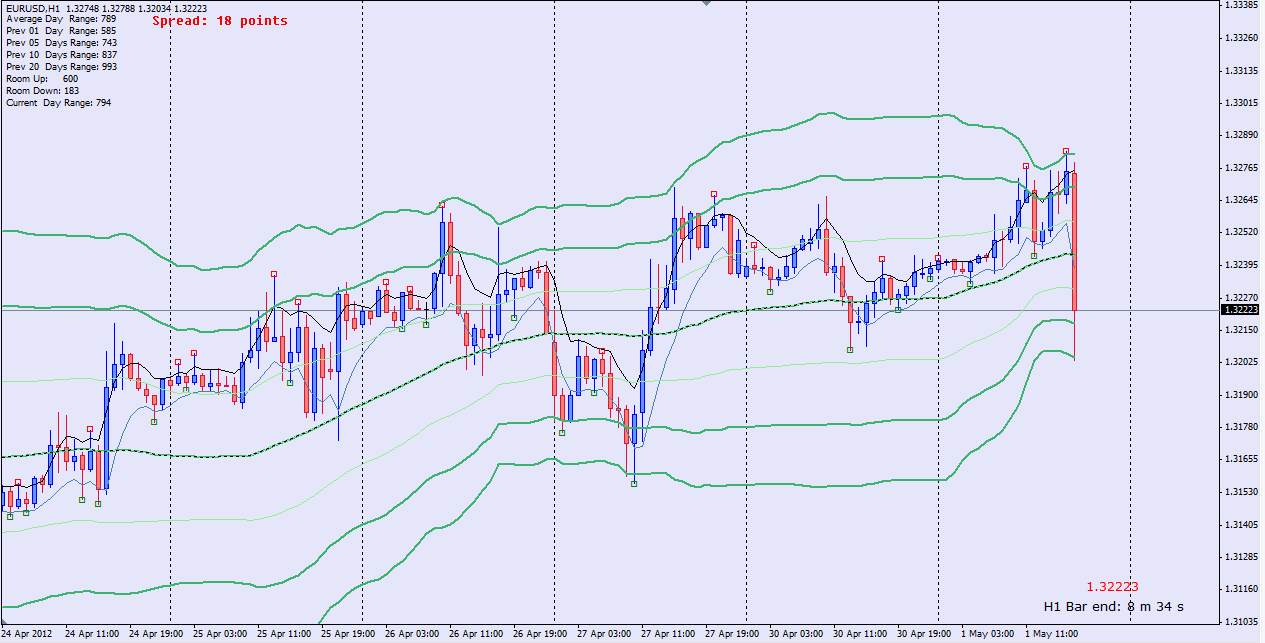Click the 1.32765 price axis label
The height and width of the screenshot is (643, 1265).
click(1241, 168)
